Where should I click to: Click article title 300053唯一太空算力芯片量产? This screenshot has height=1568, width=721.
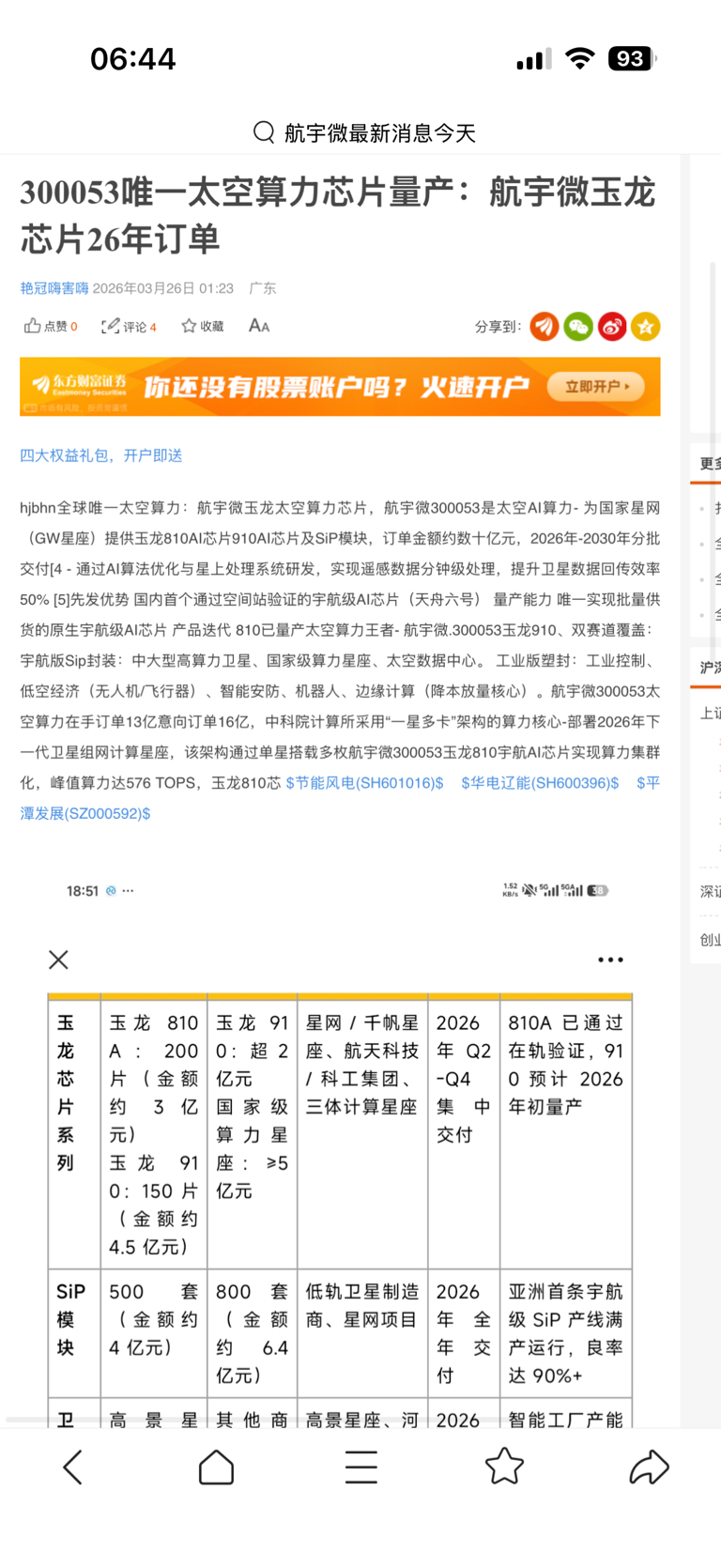coord(338,216)
